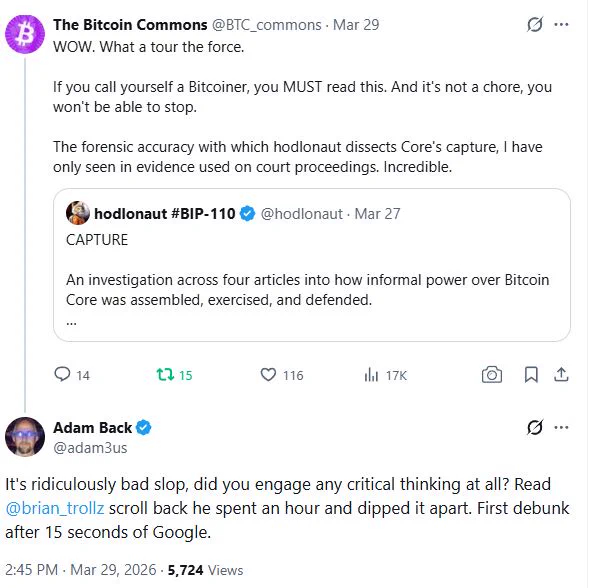This screenshot has height=588, width=589.
Task: Open the quoted hodlonaut CAPTURE post
Action: 312,265
